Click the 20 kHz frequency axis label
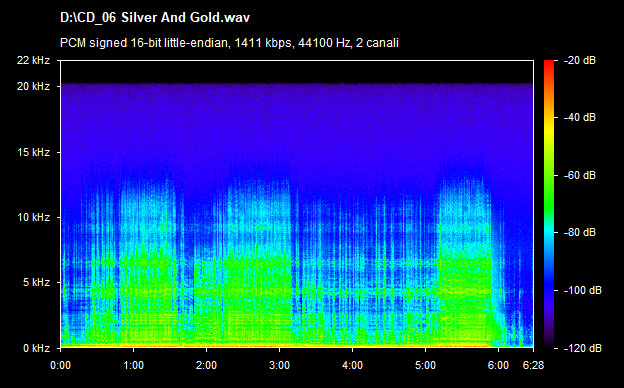 (33, 86)
